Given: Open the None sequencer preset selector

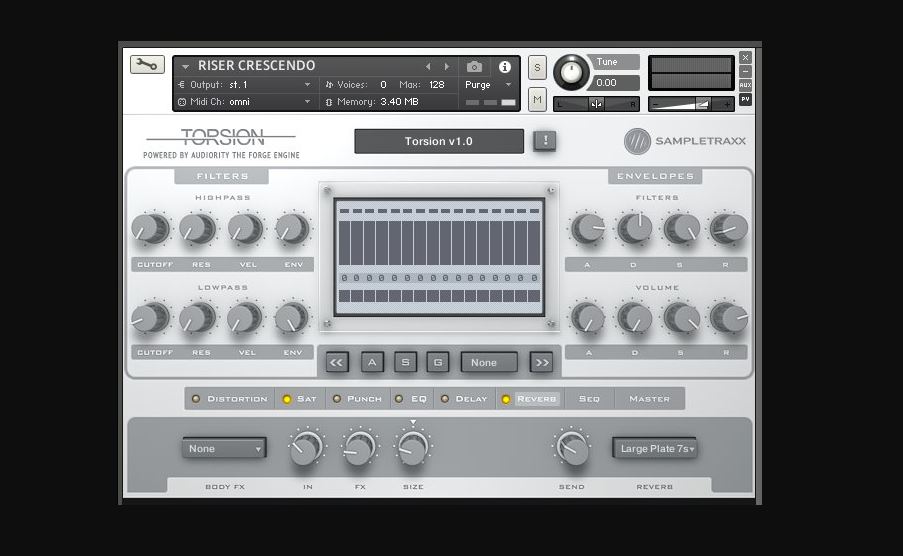Looking at the screenshot, I should [489, 362].
